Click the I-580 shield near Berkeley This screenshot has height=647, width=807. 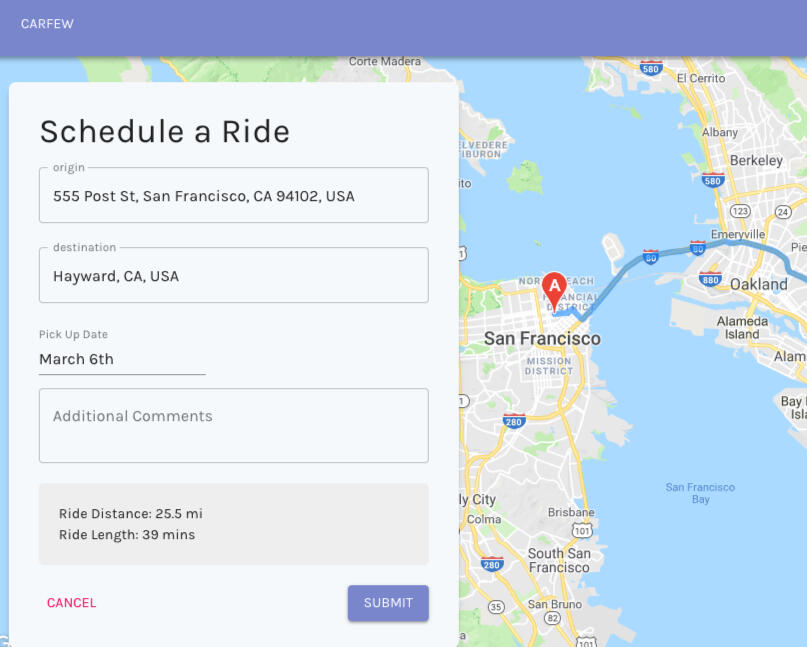click(712, 181)
